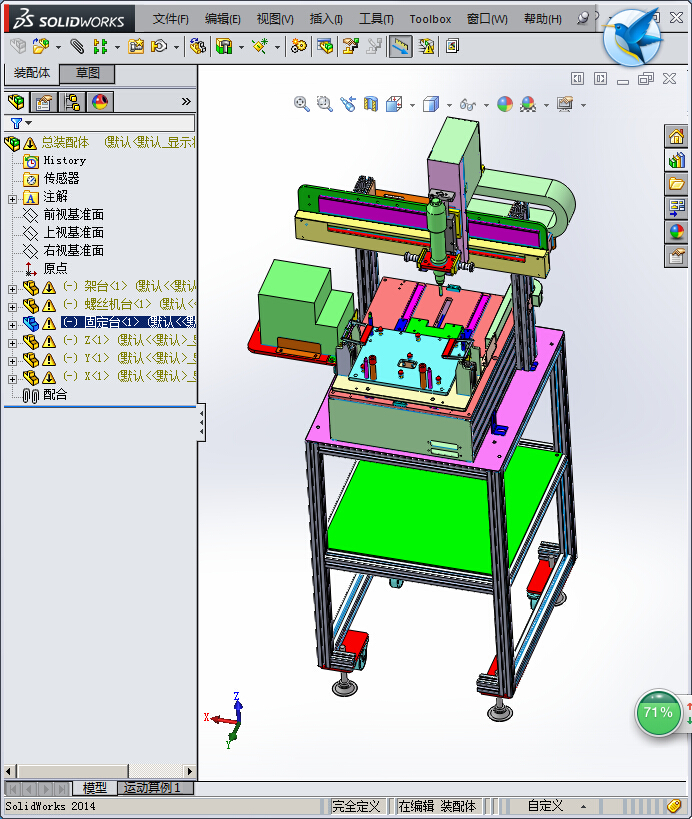
Task: Click the Move Component icon
Action: [159, 46]
